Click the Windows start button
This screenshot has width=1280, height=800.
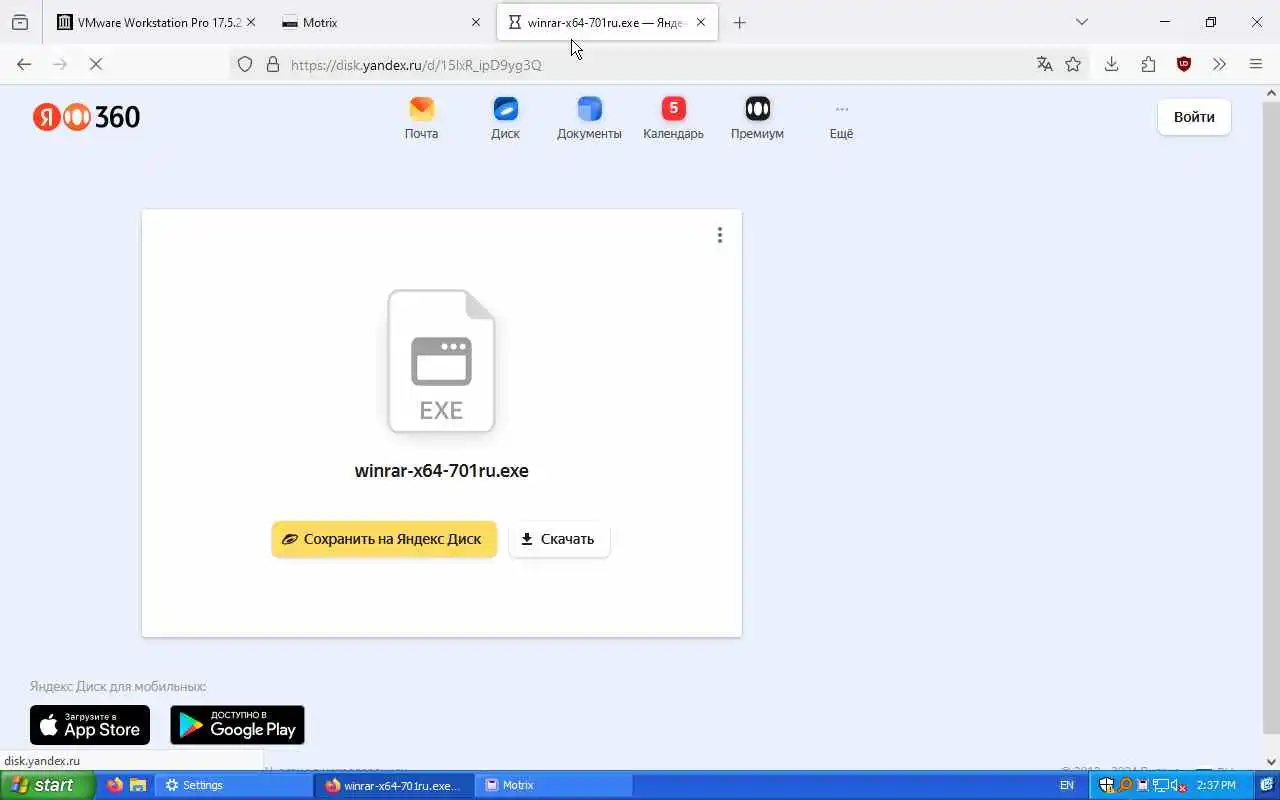(x=47, y=786)
